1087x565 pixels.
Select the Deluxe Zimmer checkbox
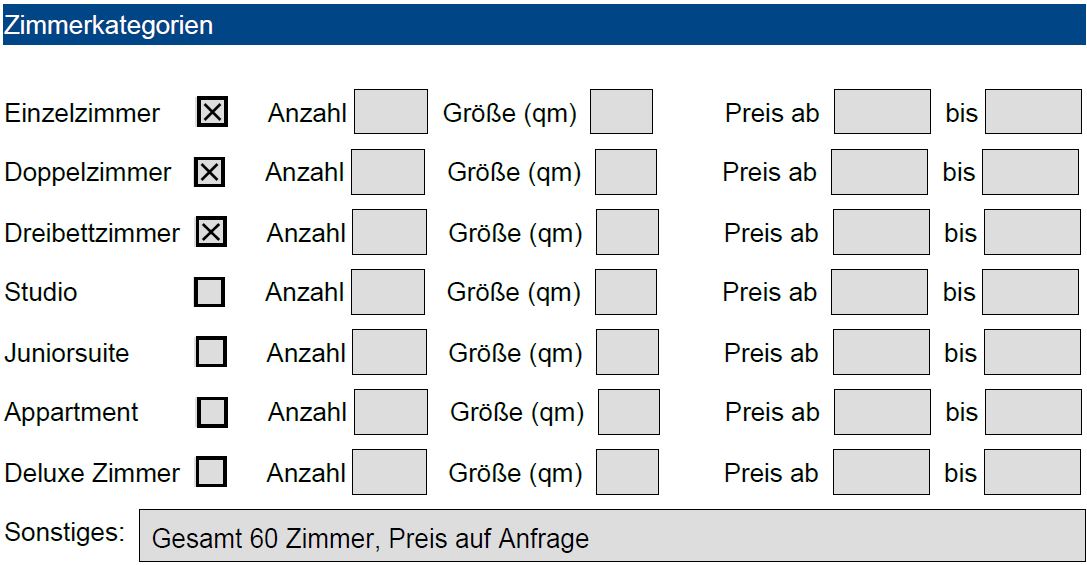[211, 472]
